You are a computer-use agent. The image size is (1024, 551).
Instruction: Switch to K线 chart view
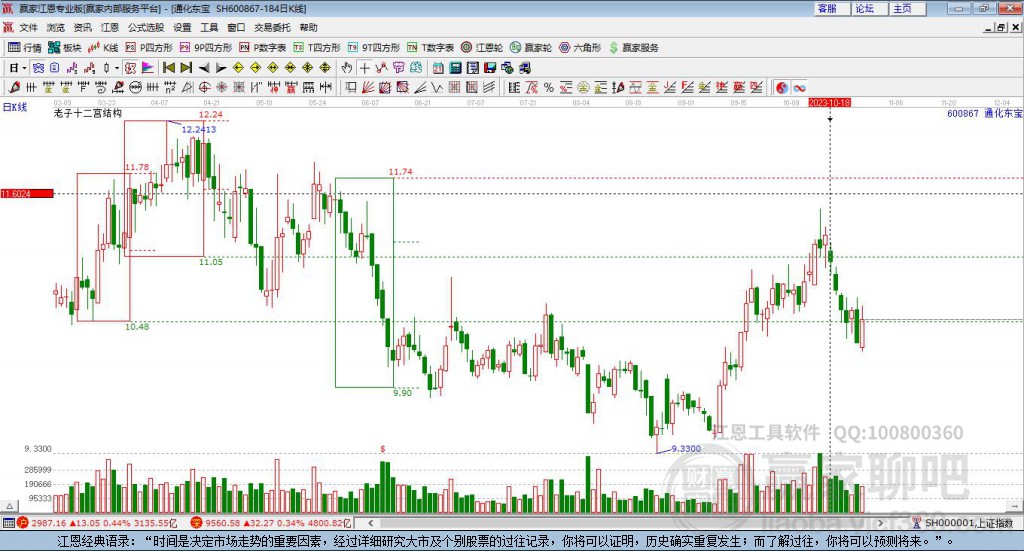click(103, 48)
